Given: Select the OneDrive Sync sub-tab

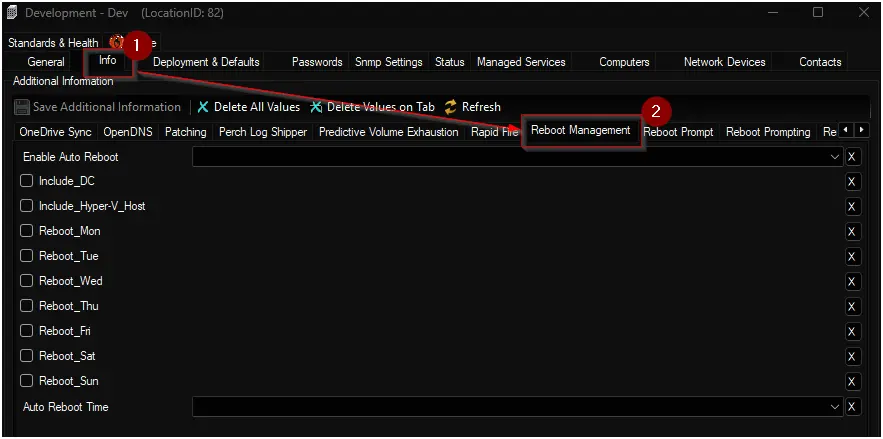Looking at the screenshot, I should pos(55,132).
